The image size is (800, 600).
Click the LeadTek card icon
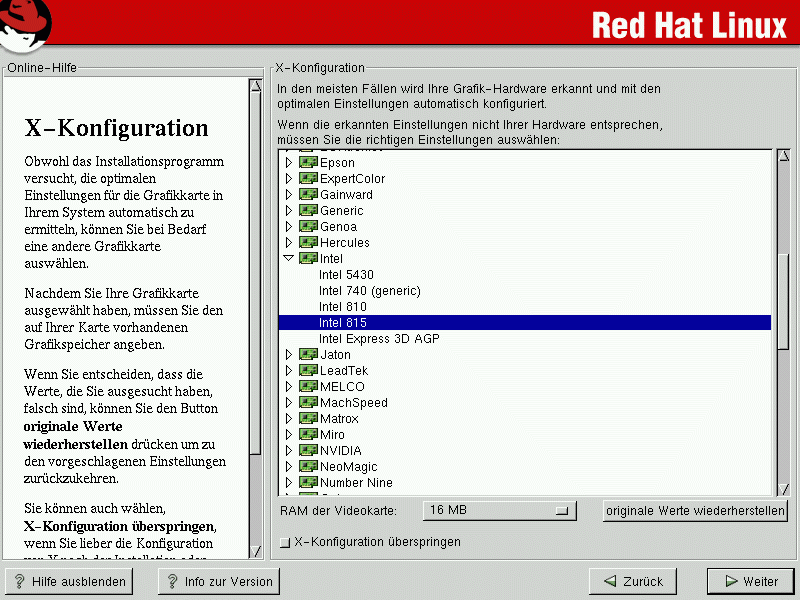click(308, 371)
